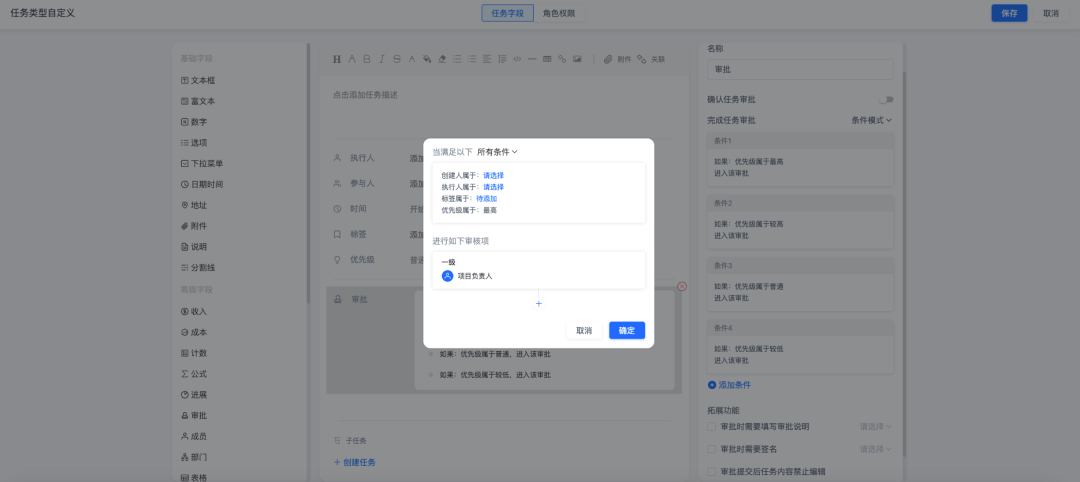Screen dimensions: 1080x482
Task: Choose 创建人属于 via 请选择 link
Action: coord(493,176)
